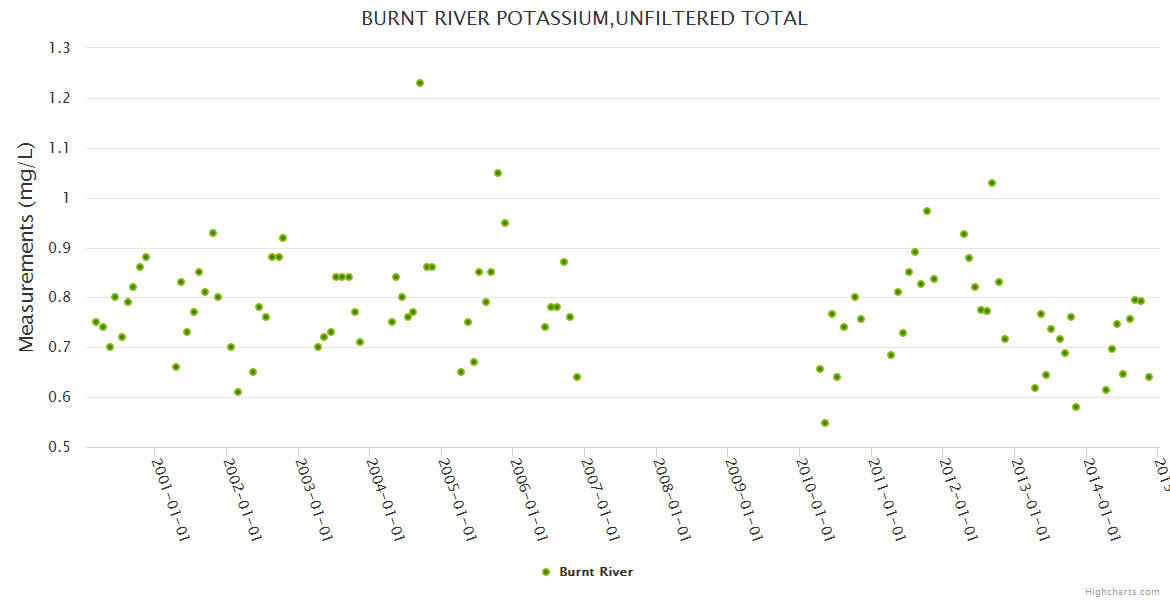The image size is (1170, 600).
Task: Click the Burnt River legend marker dot
Action: [545, 572]
